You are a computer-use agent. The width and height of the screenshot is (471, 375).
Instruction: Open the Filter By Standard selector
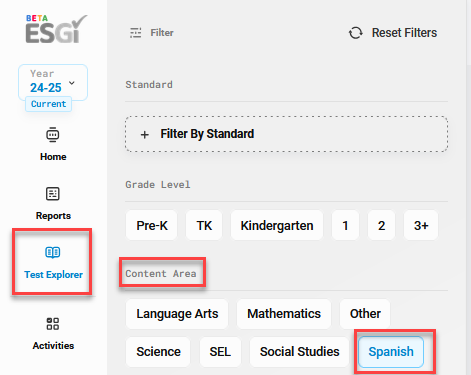(x=286, y=134)
